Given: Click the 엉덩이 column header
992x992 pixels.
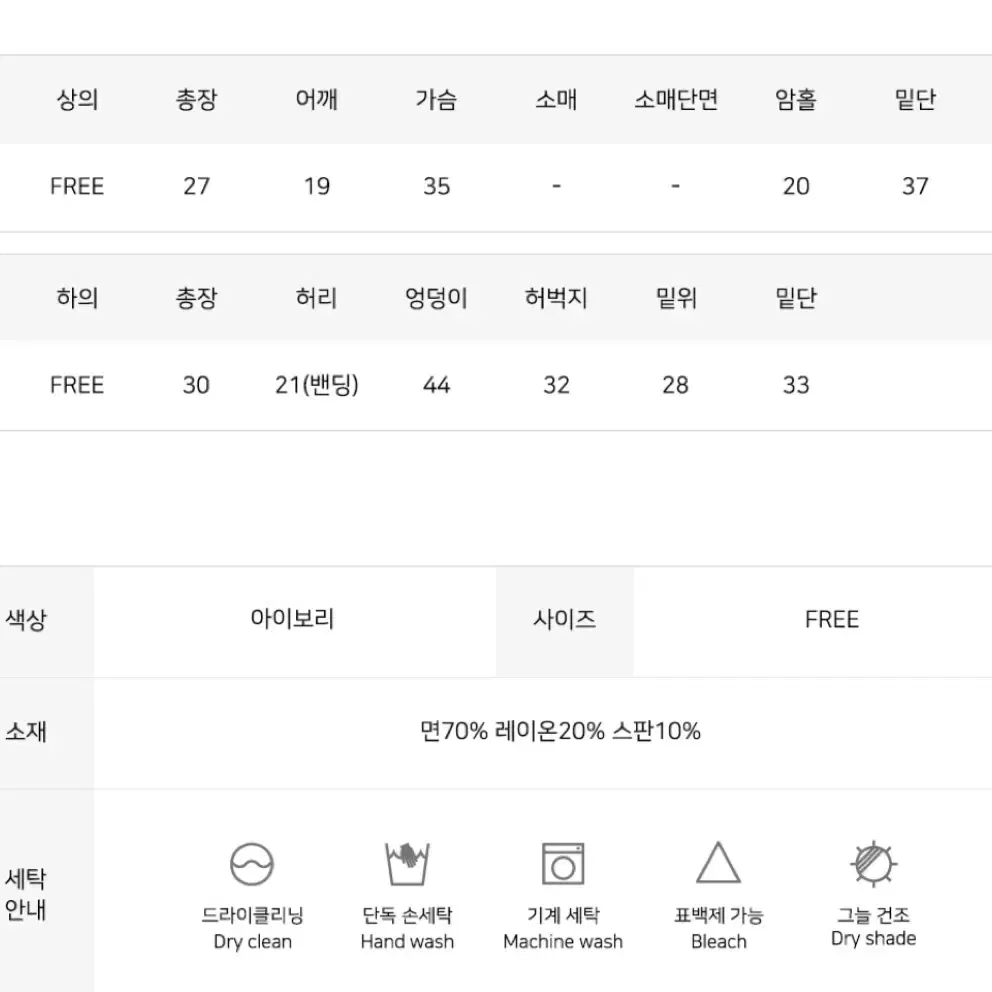Looking at the screenshot, I should coord(436,297).
